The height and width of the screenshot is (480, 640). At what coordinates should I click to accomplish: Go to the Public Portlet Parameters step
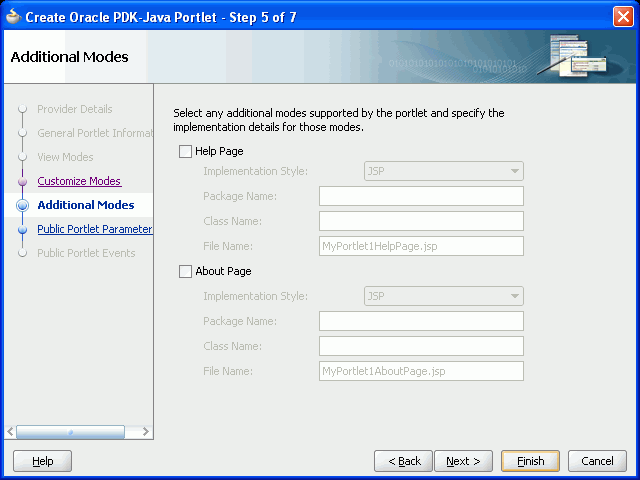[95, 229]
